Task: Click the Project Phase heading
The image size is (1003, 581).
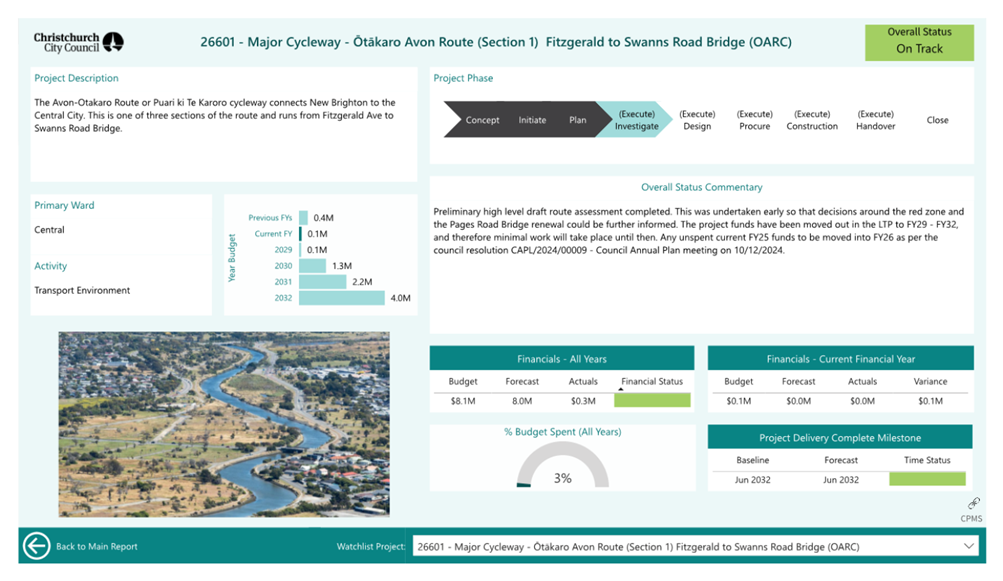Action: (463, 78)
